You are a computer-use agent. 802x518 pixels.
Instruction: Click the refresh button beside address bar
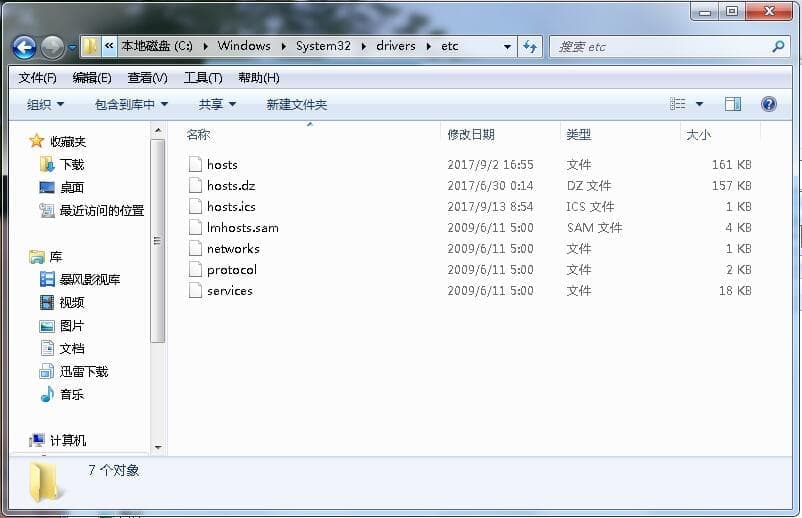click(530, 47)
